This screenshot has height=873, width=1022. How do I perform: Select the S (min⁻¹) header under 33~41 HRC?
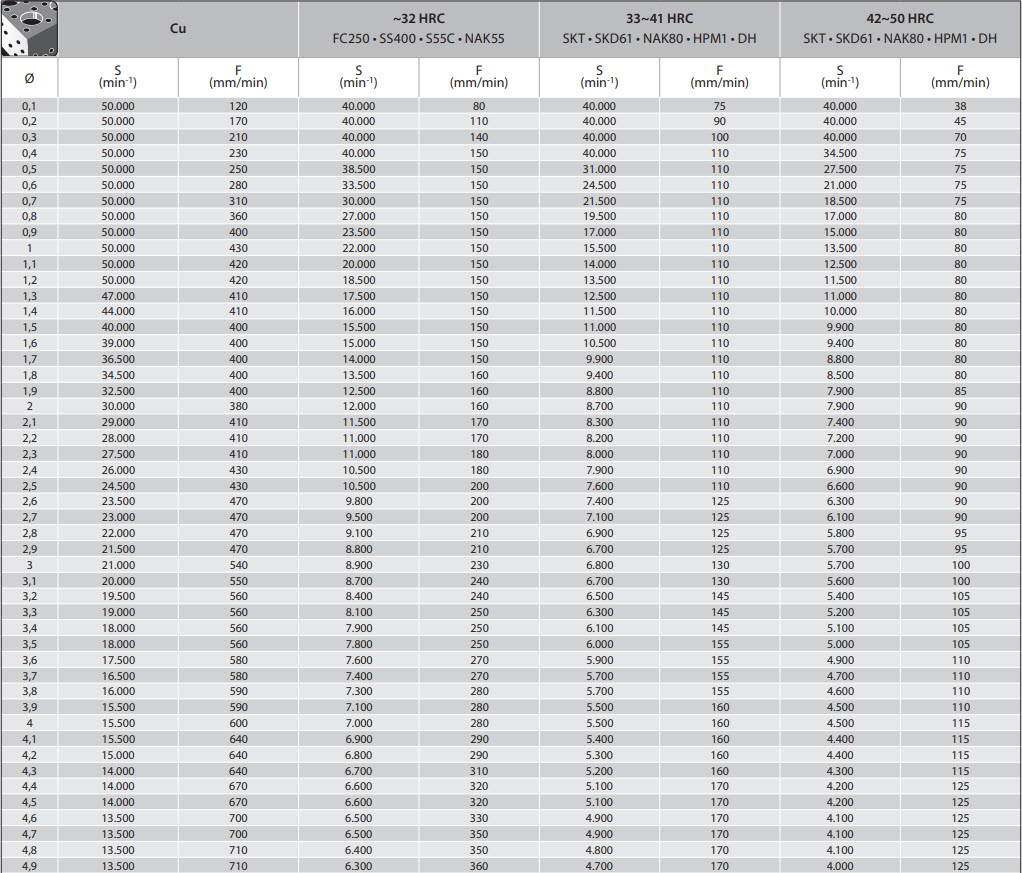click(x=599, y=77)
